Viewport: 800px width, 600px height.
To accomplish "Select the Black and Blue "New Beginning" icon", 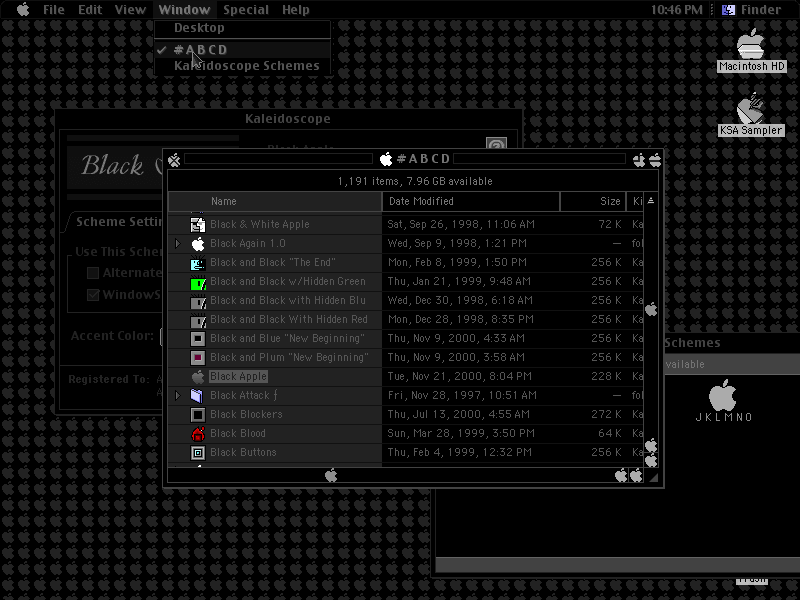I will (198, 339).
